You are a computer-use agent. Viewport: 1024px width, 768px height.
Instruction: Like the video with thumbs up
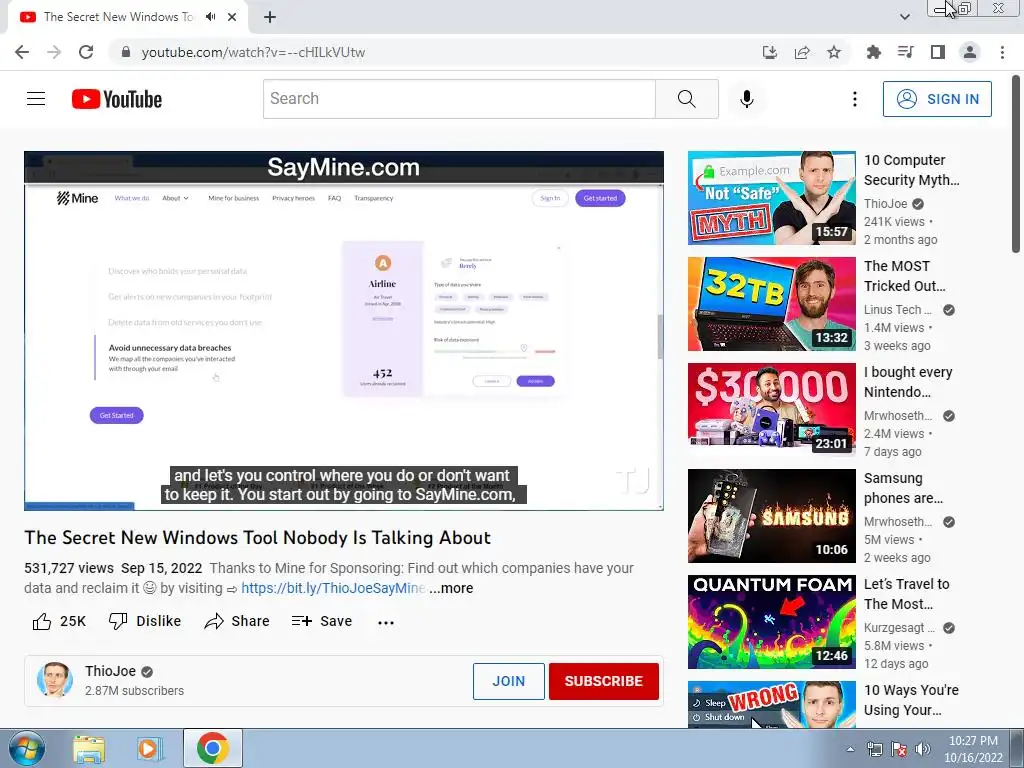coord(59,621)
